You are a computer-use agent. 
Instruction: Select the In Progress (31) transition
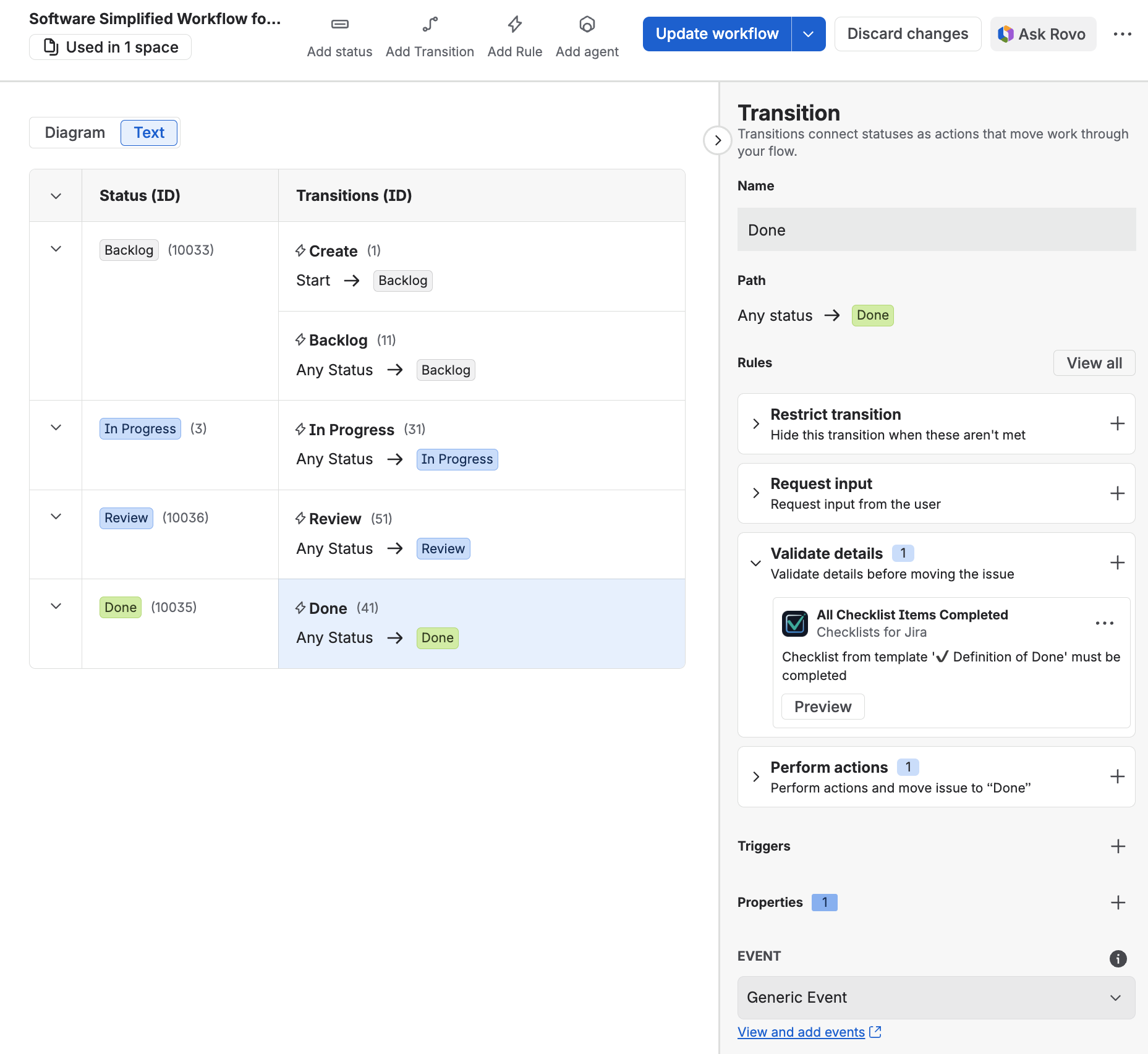(x=482, y=445)
